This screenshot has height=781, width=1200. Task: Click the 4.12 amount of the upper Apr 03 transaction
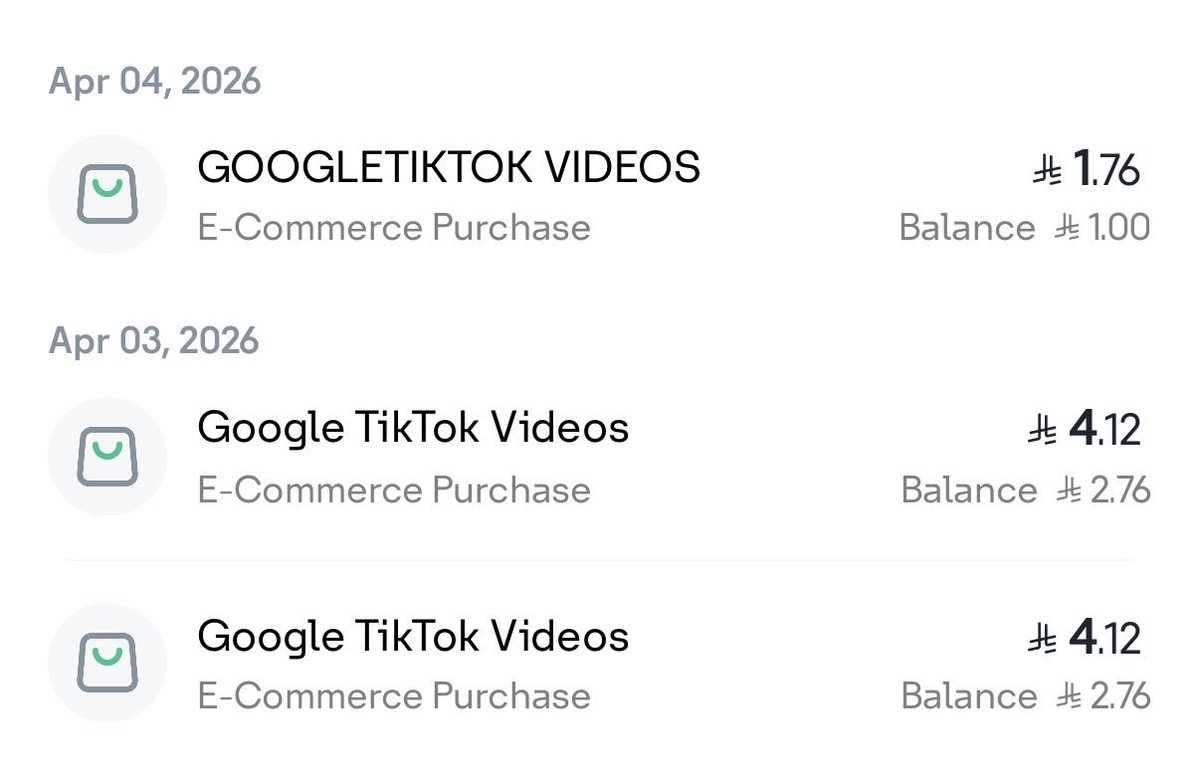1104,432
